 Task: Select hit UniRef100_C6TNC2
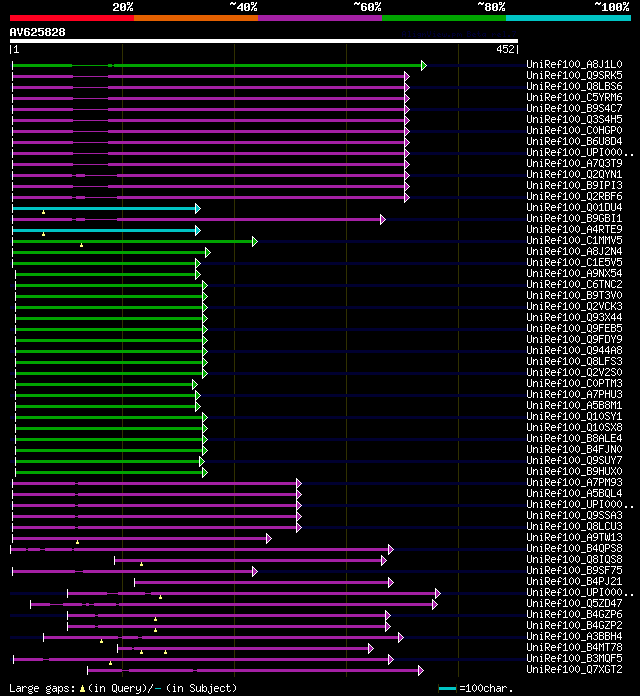tap(574, 285)
